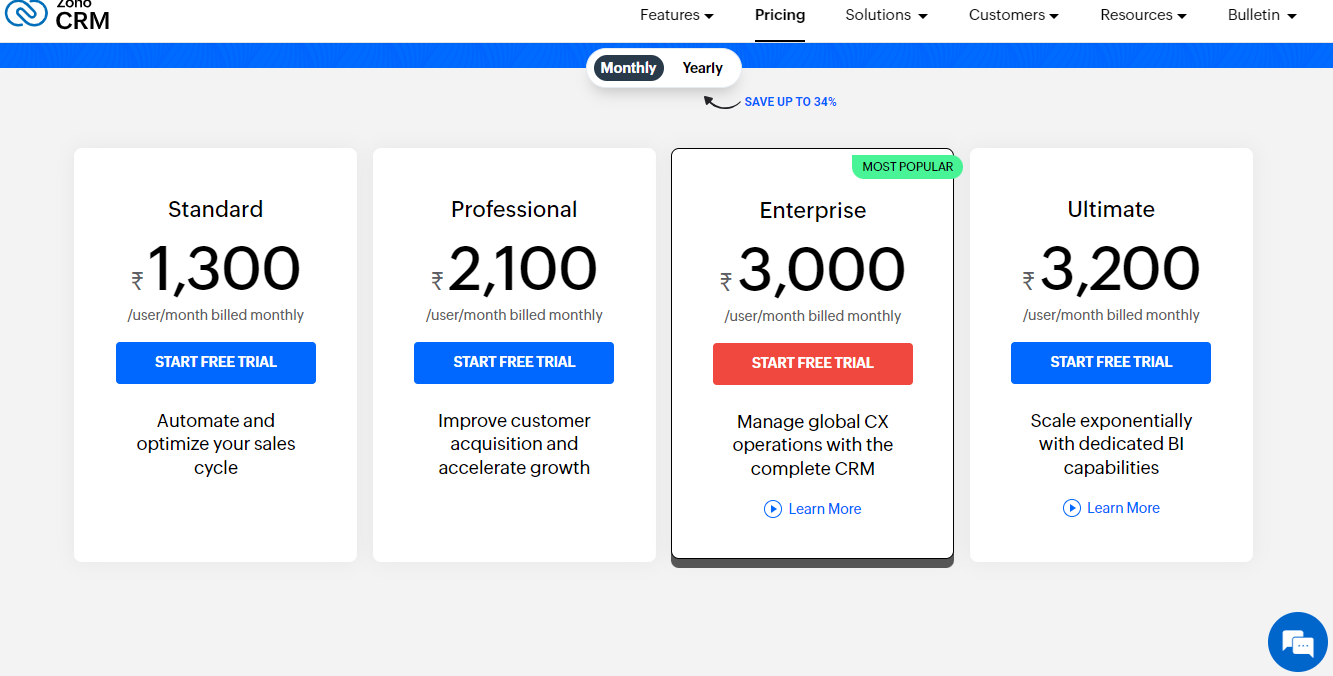
Task: Click the MOST POPULAR badge
Action: [907, 166]
